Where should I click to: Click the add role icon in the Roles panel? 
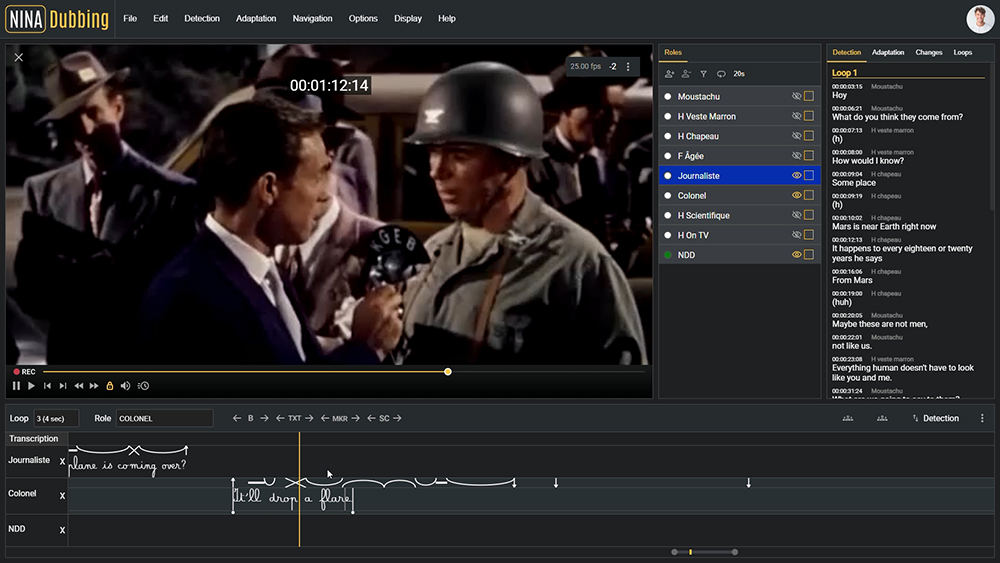point(670,74)
